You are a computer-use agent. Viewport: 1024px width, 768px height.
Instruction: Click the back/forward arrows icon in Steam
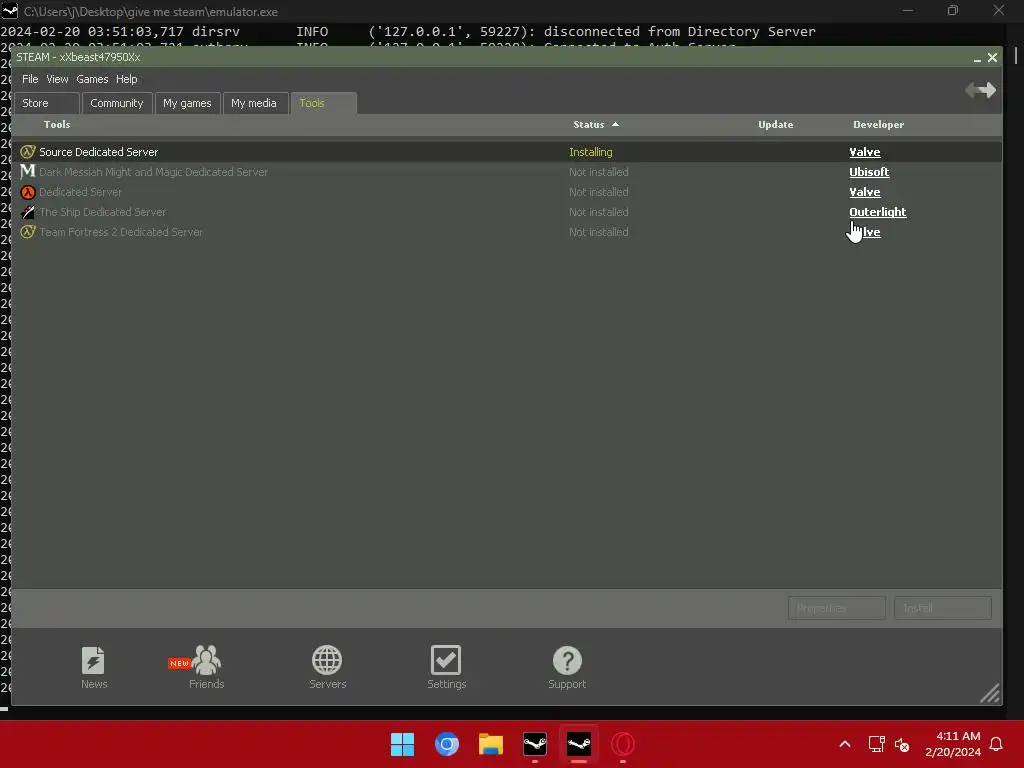[x=980, y=89]
